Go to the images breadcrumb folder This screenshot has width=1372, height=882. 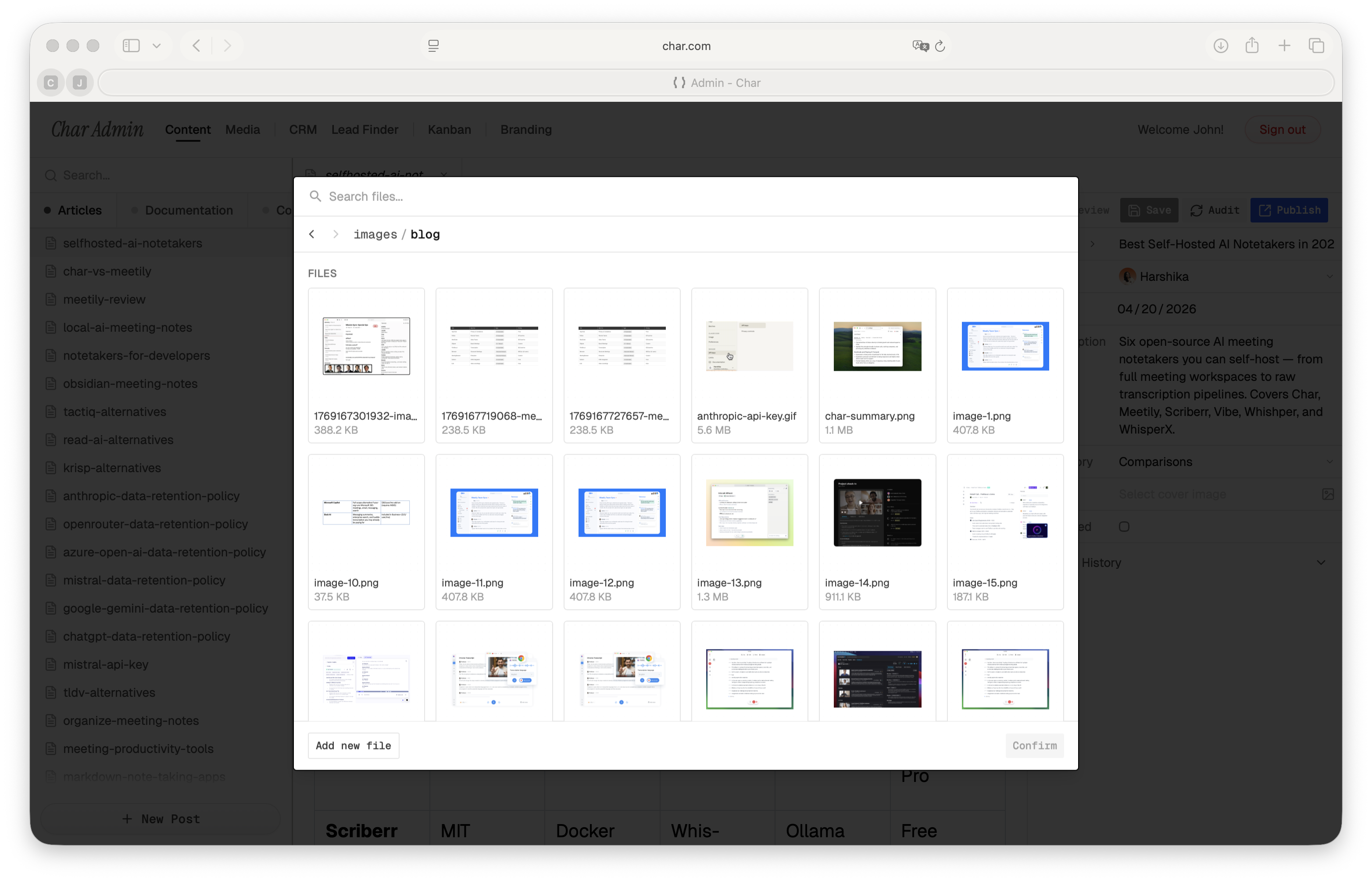[x=375, y=234]
